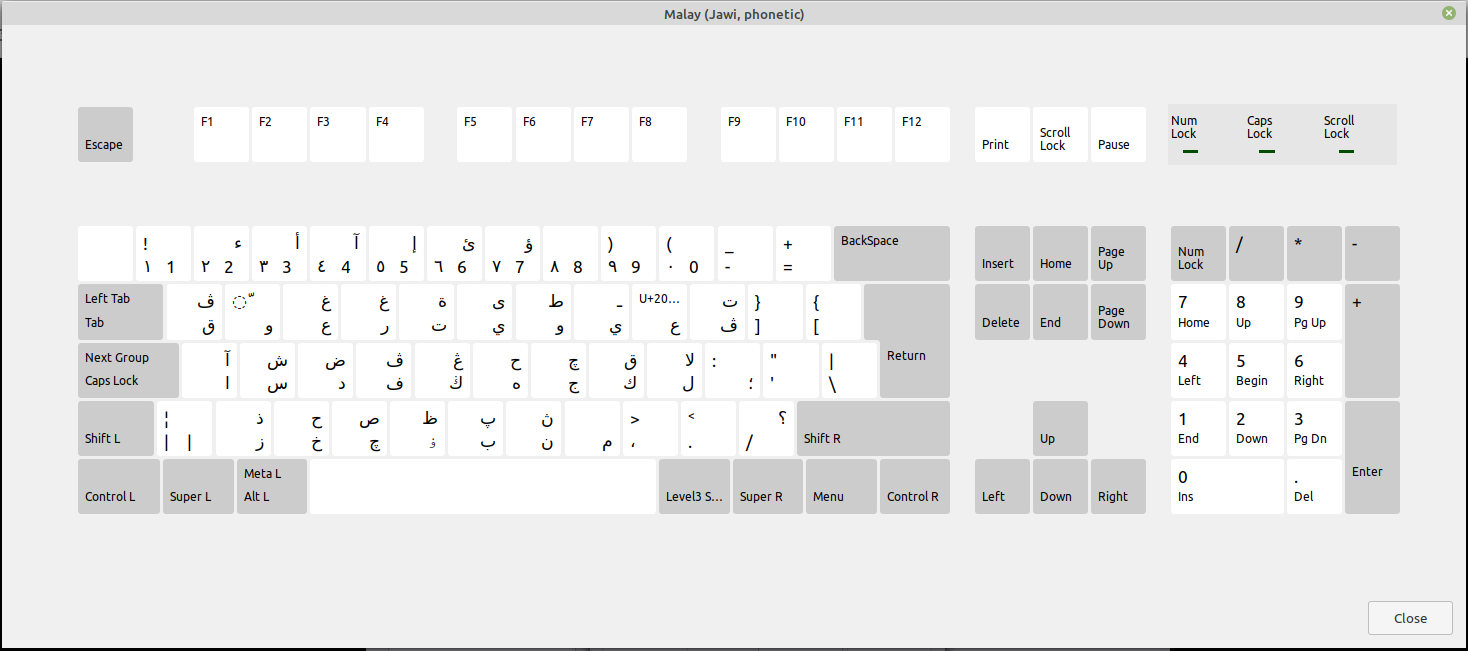Click the Escape key
The width and height of the screenshot is (1468, 651).
[105, 134]
